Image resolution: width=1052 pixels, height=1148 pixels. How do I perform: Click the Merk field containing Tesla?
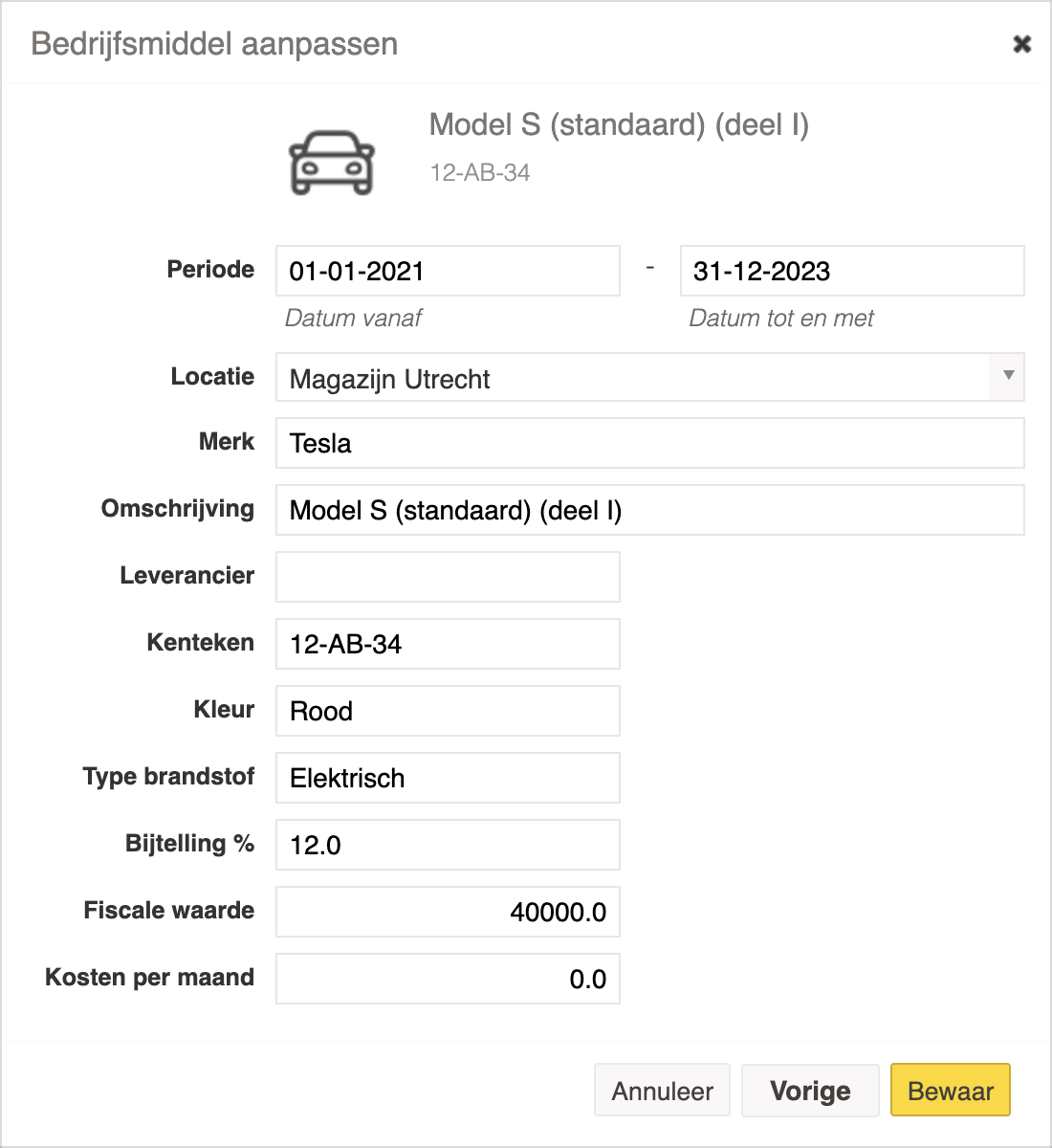tap(650, 443)
